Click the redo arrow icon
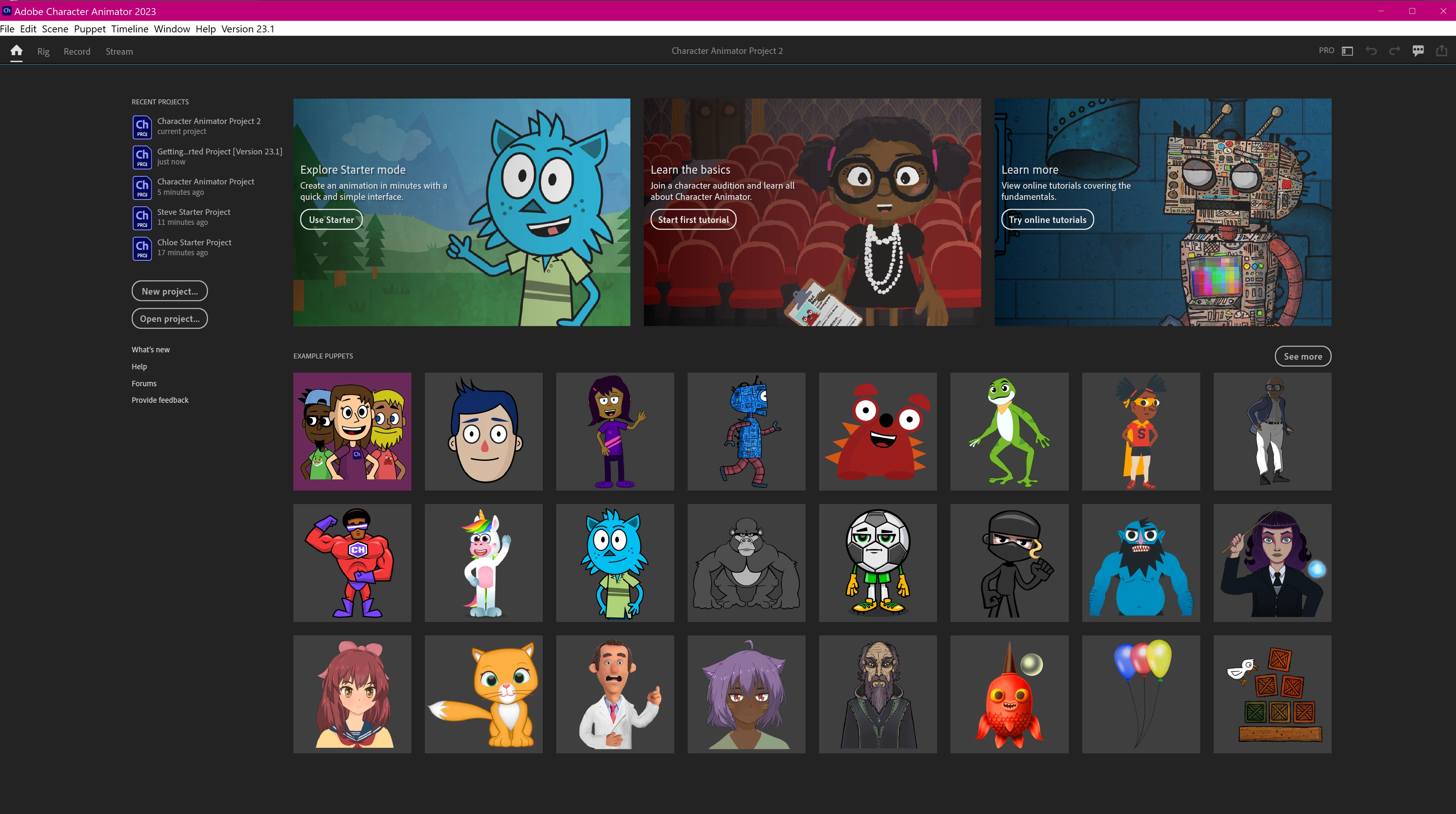Screen dimensions: 1456x814 pyautogui.click(x=1394, y=51)
